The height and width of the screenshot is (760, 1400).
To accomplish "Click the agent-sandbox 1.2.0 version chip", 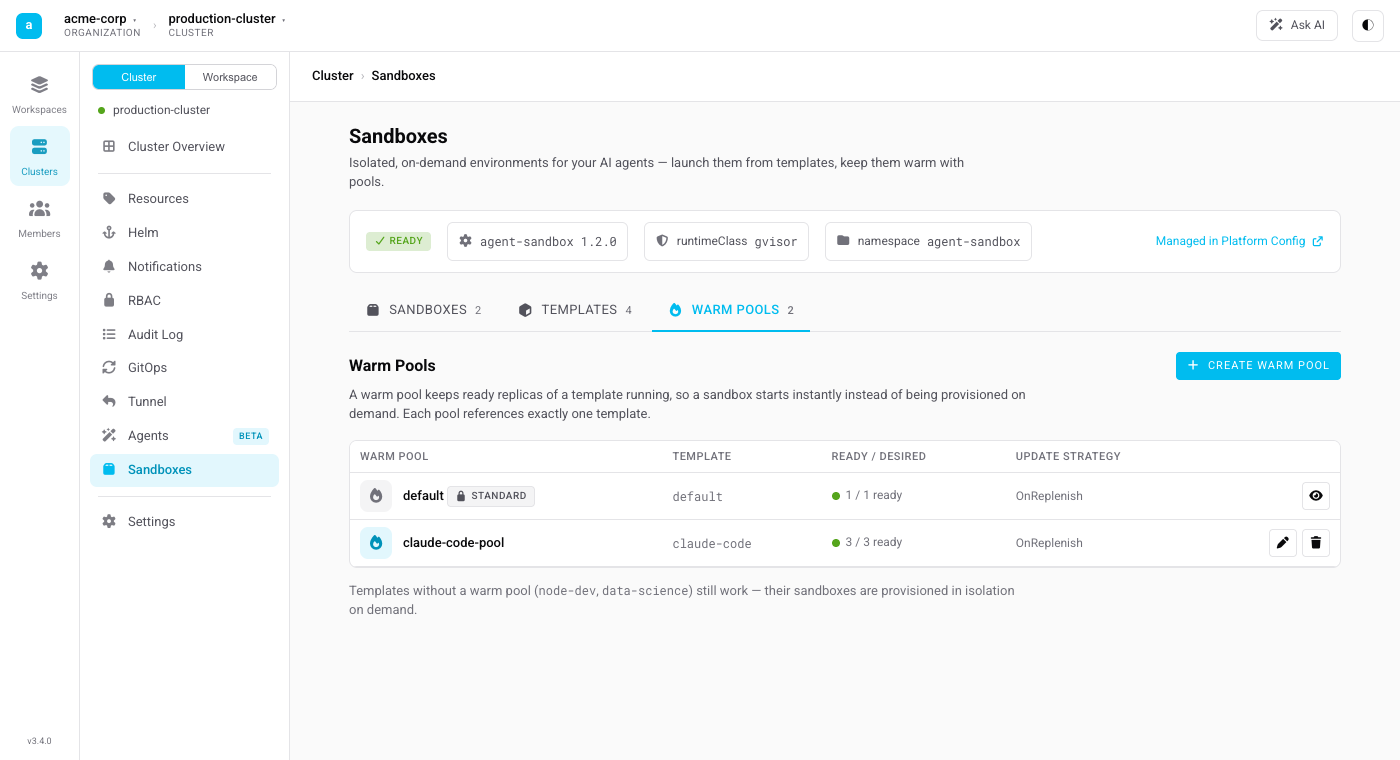I will click(537, 241).
